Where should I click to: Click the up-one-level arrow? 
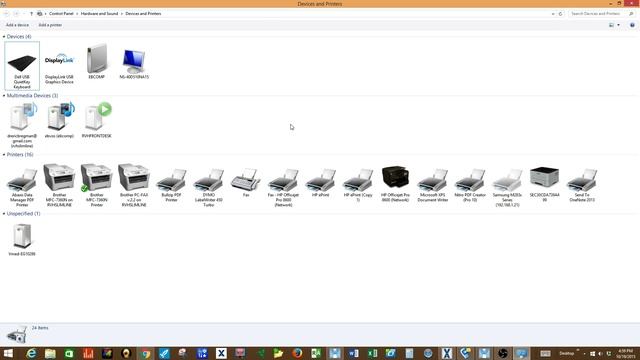pos(31,14)
